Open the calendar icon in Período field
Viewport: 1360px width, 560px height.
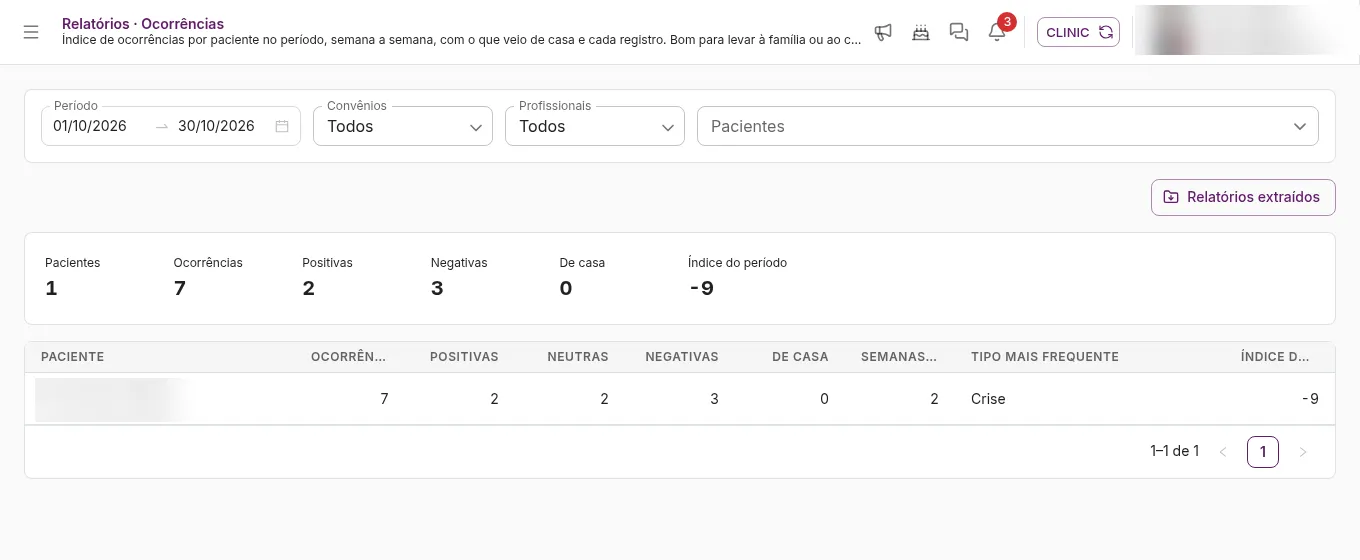pyautogui.click(x=282, y=126)
